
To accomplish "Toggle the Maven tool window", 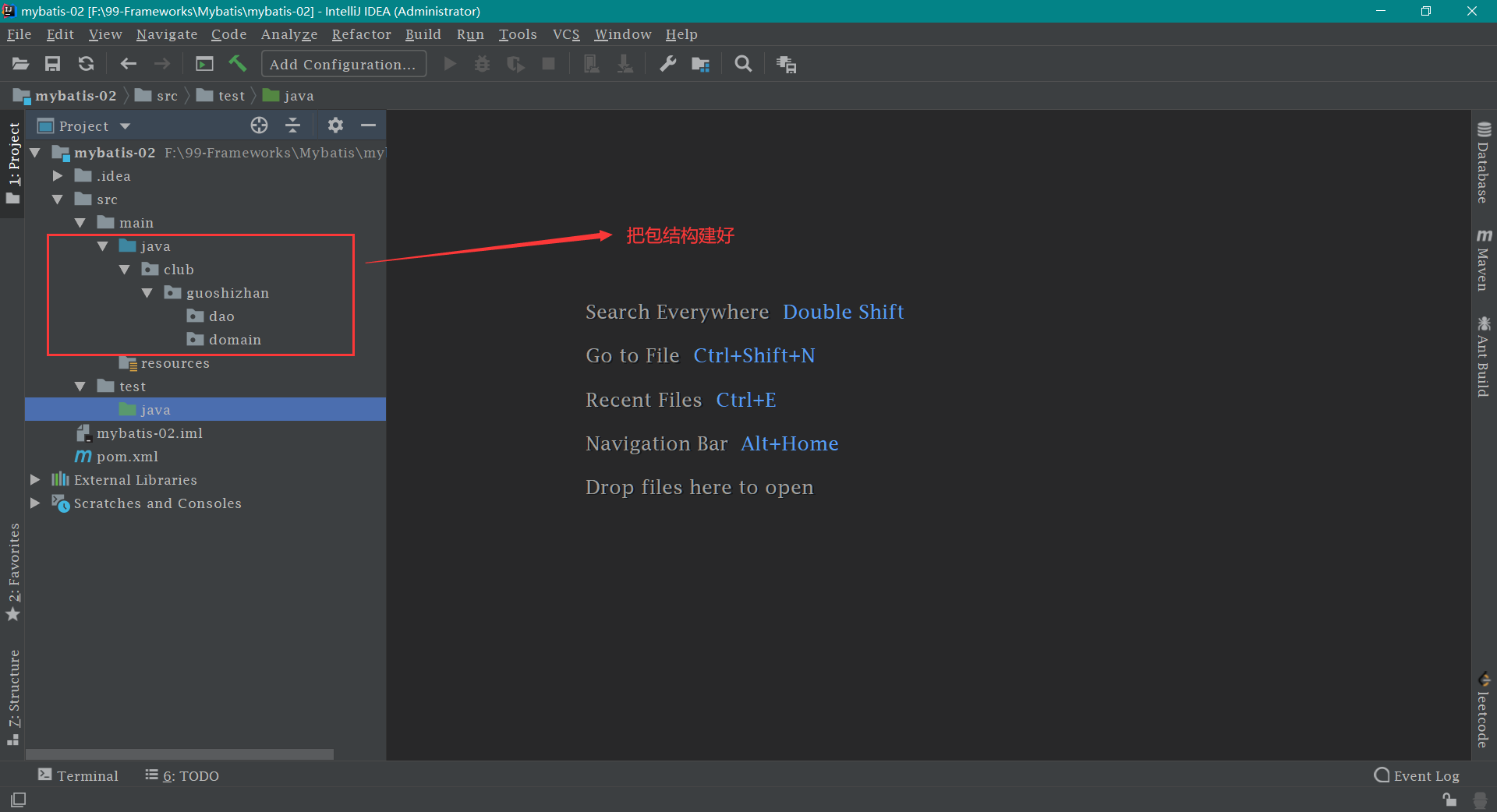I will pos(1483,261).
